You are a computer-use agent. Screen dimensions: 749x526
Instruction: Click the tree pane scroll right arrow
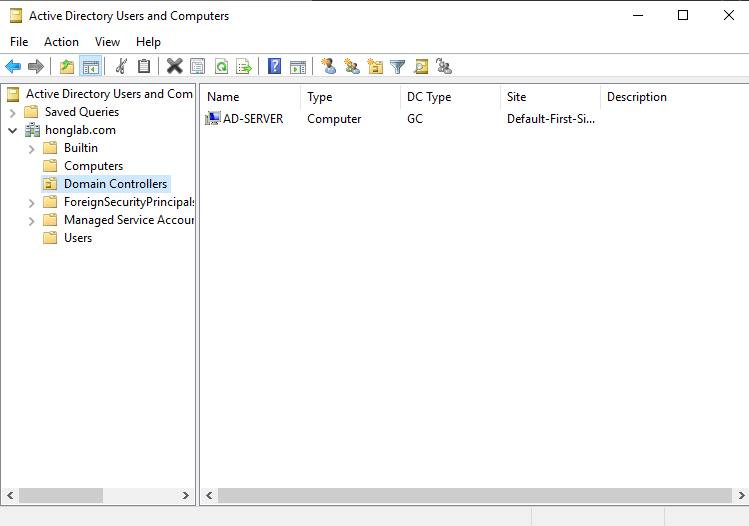click(186, 495)
